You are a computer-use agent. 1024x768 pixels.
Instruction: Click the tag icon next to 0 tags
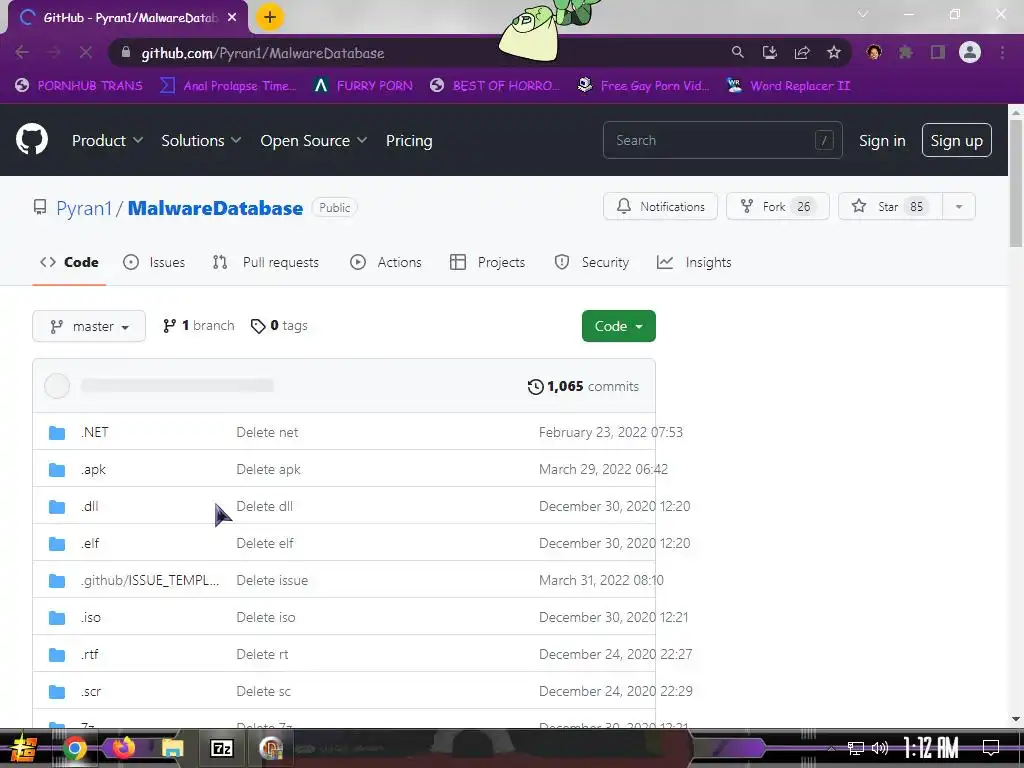point(258,326)
